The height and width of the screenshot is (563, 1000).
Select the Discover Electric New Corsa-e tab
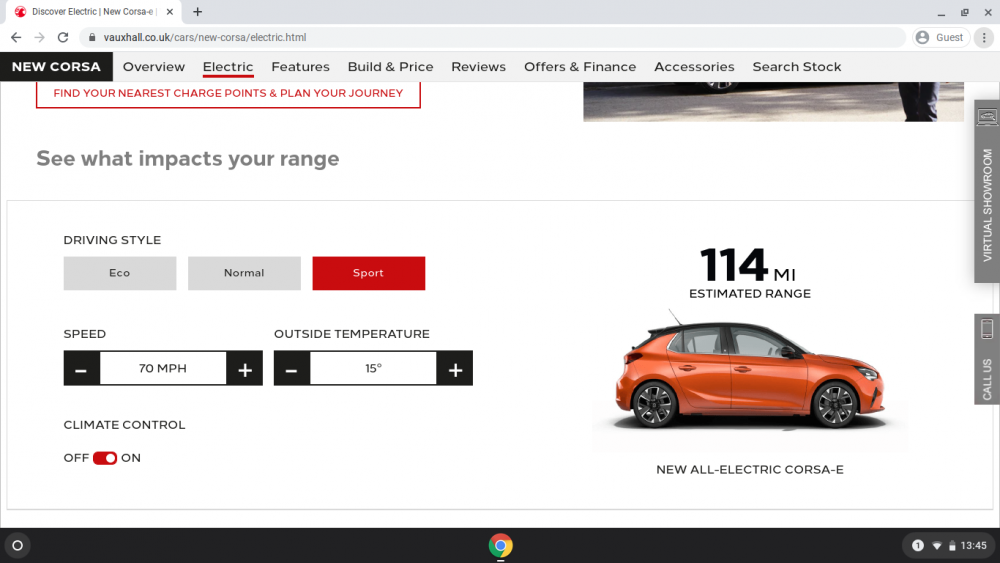93,11
